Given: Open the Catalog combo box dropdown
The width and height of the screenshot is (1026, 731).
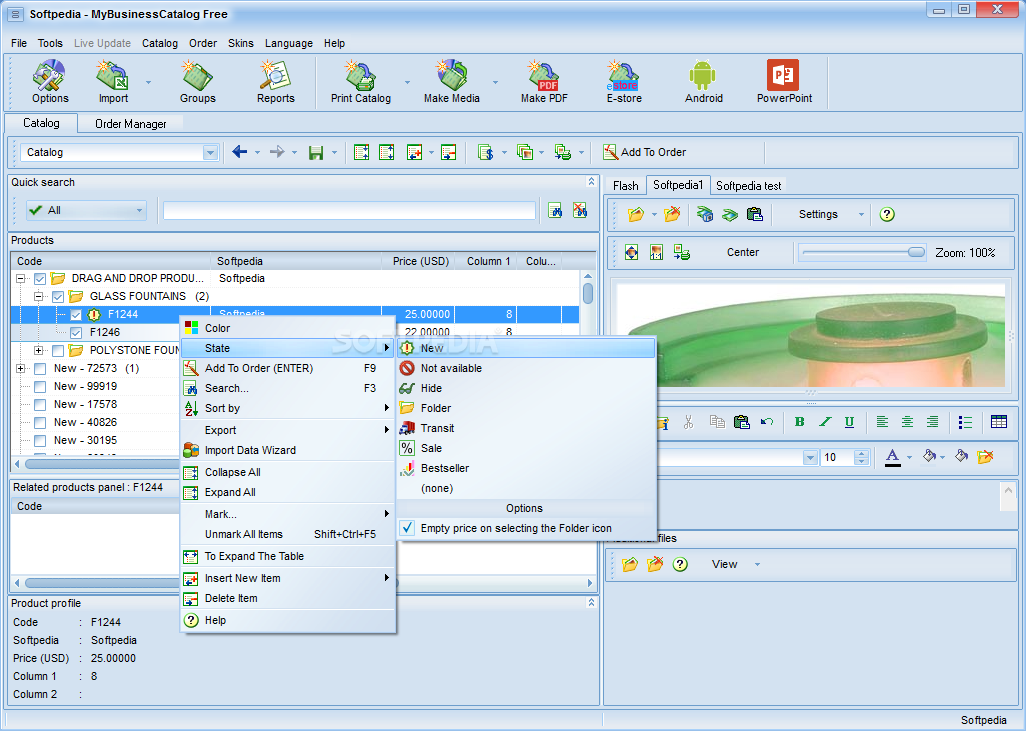Looking at the screenshot, I should coord(210,152).
